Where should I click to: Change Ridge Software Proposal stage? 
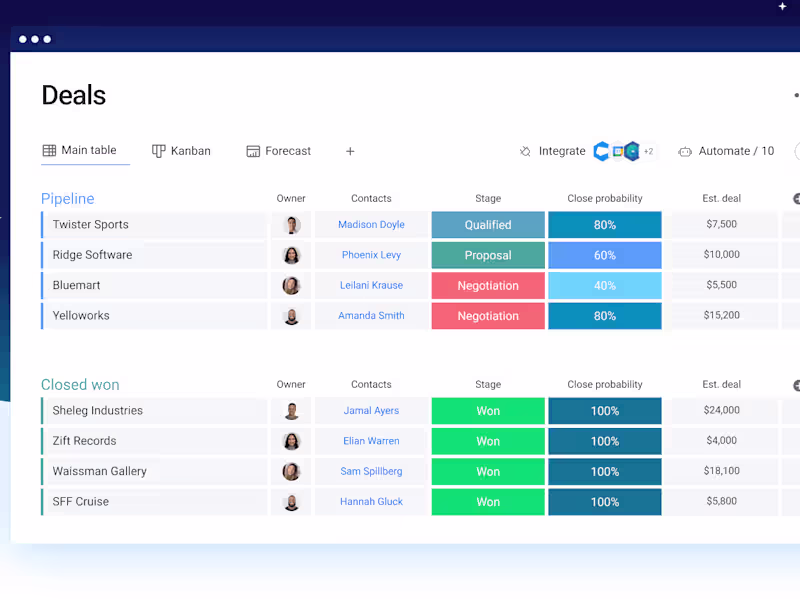click(488, 255)
